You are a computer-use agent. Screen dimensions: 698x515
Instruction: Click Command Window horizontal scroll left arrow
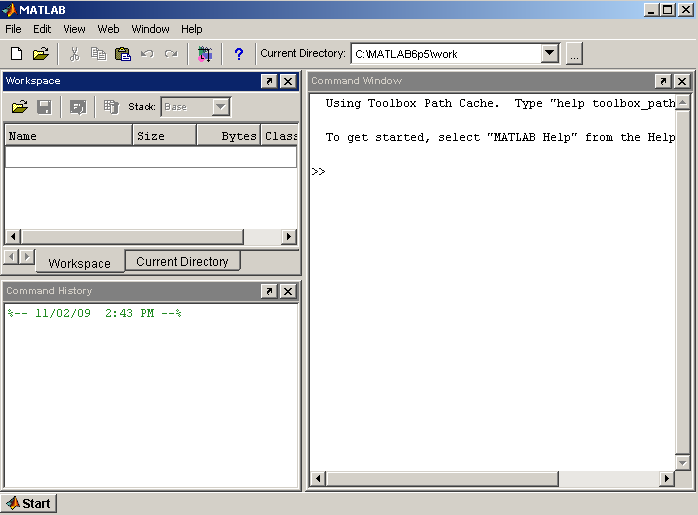coord(318,479)
